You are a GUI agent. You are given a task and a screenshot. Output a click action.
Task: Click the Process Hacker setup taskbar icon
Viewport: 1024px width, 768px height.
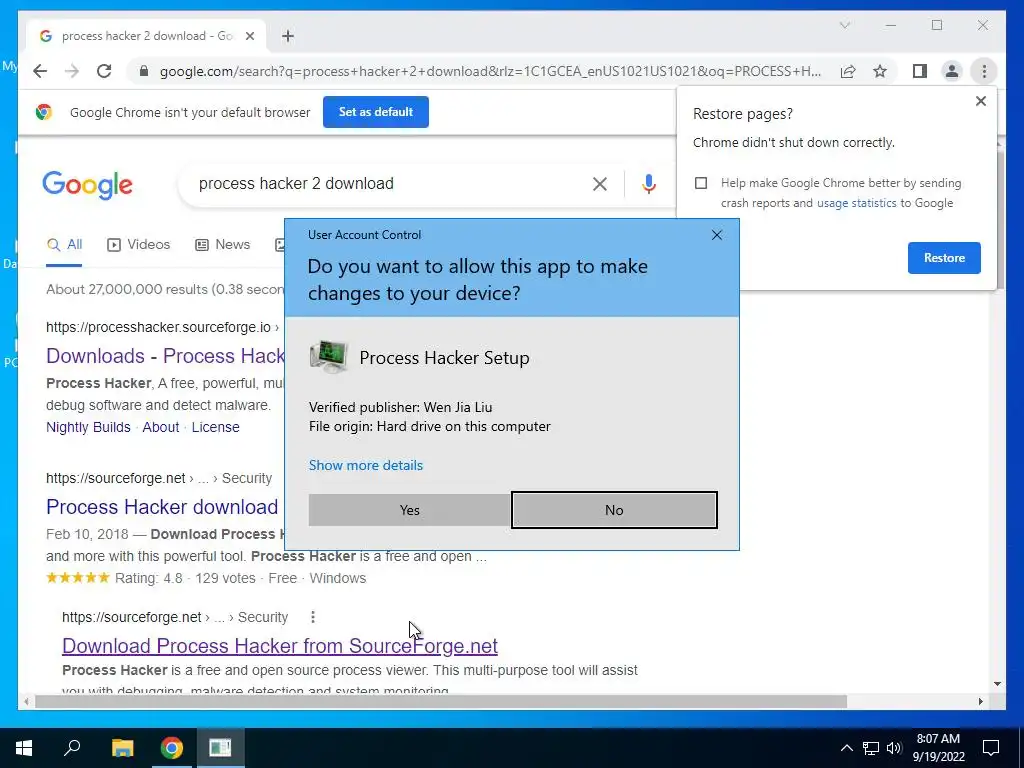tap(220, 748)
